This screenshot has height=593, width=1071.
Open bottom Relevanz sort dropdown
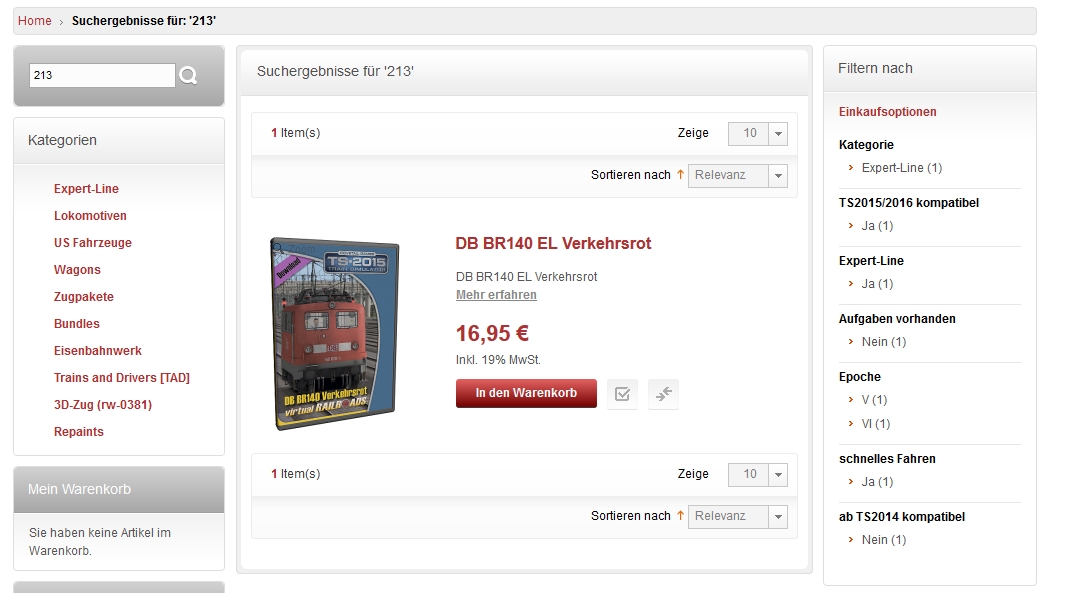(x=738, y=516)
